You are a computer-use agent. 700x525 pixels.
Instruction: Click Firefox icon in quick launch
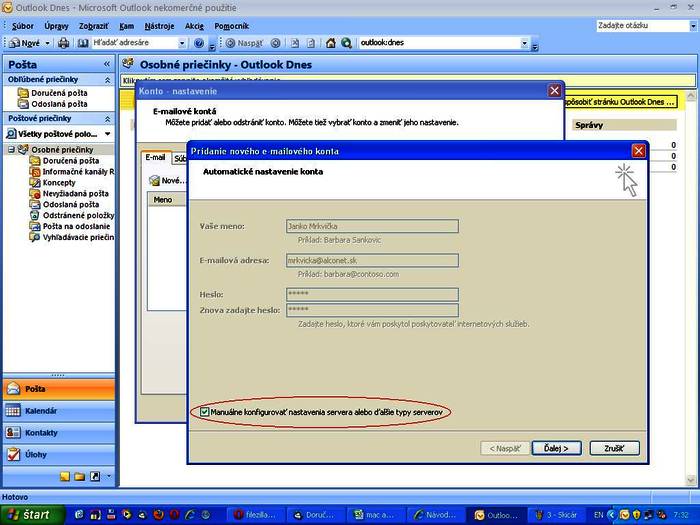(158, 515)
